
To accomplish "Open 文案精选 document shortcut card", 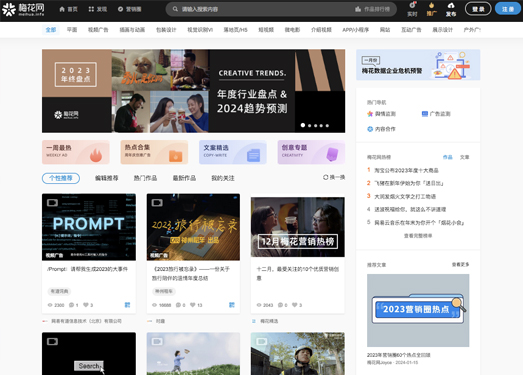I will 233,152.
